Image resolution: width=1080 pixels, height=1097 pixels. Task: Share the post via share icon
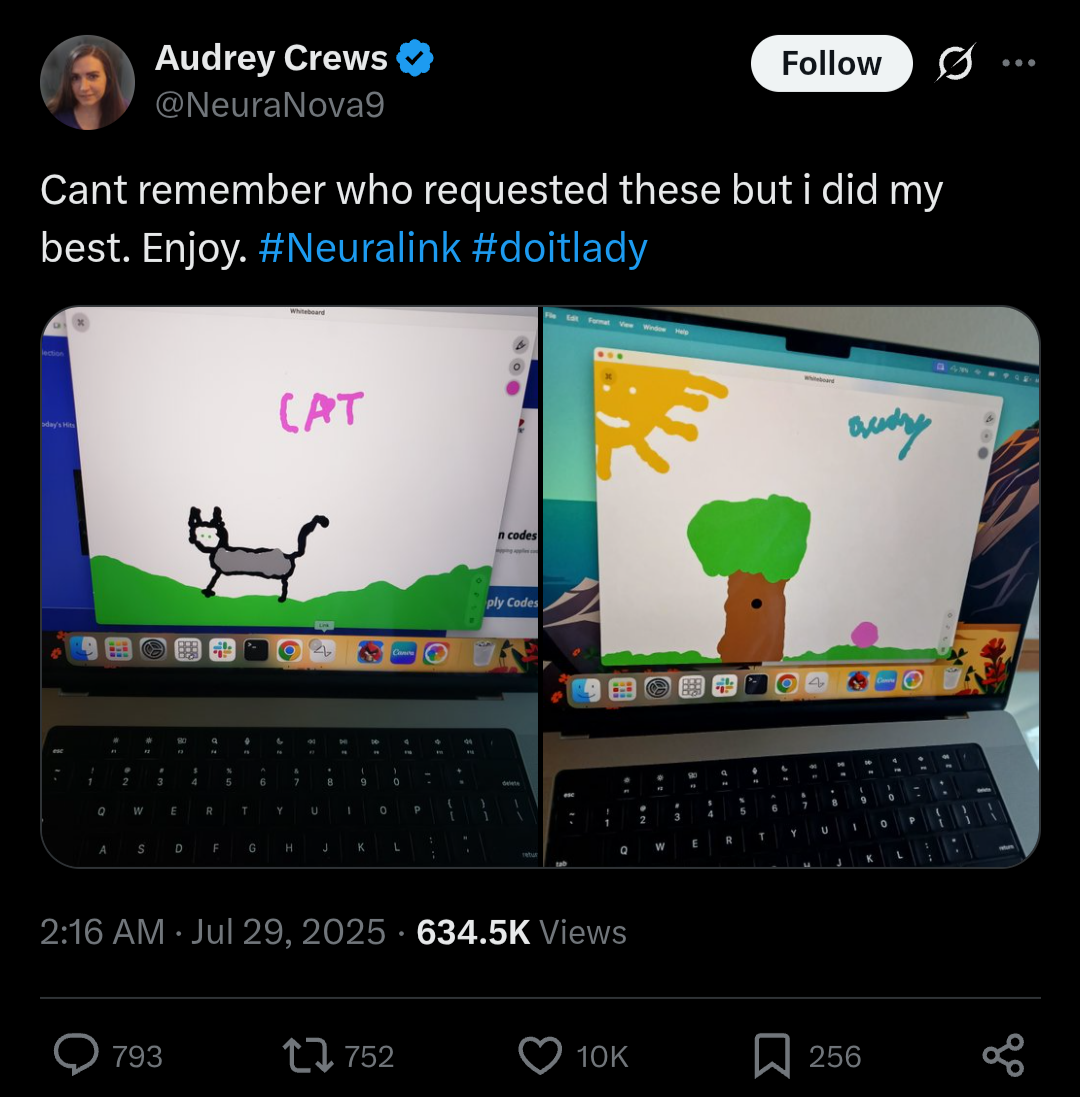(1003, 1055)
